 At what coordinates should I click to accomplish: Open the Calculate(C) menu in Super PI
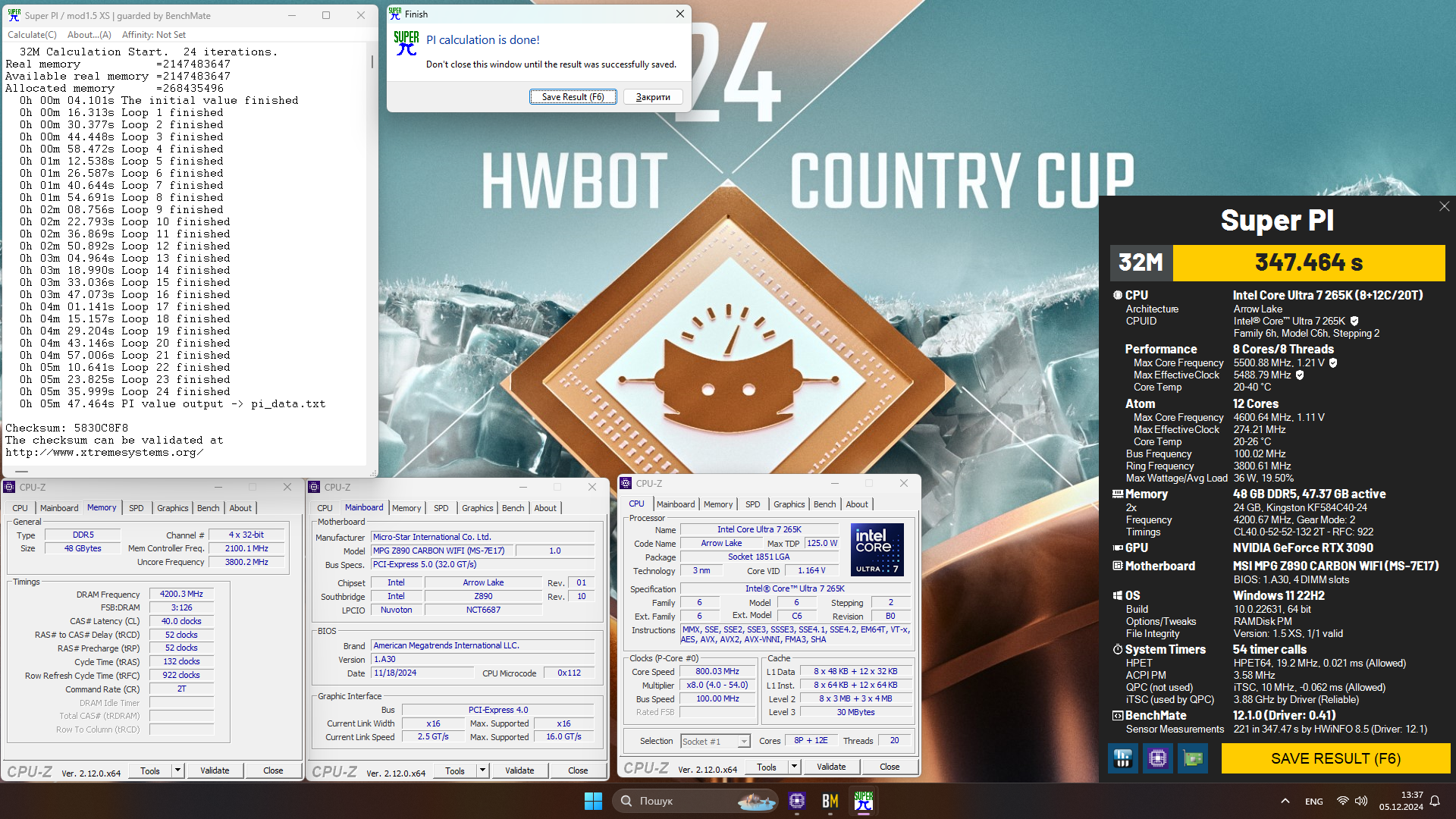32,35
